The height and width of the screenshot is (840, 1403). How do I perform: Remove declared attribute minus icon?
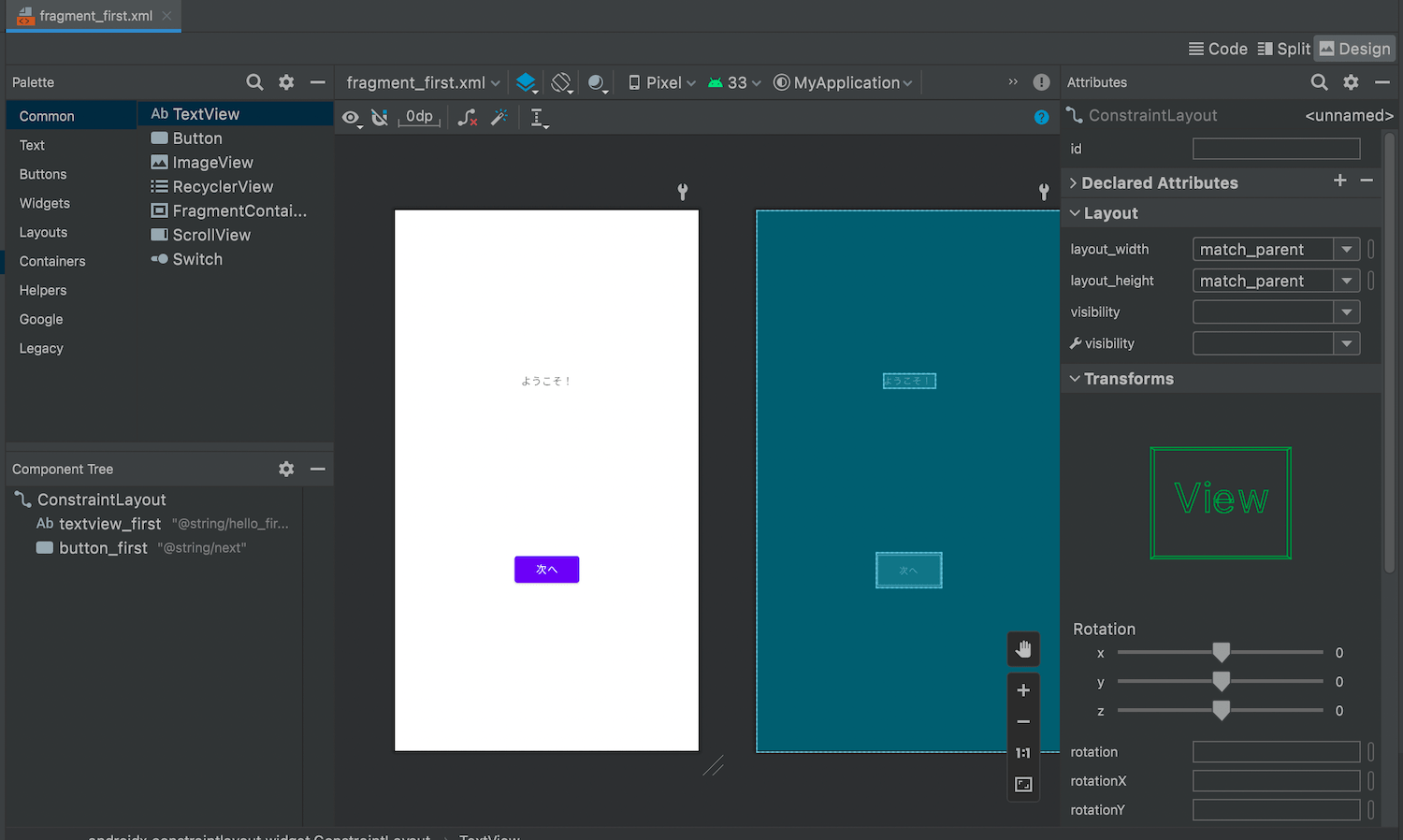(x=1367, y=181)
